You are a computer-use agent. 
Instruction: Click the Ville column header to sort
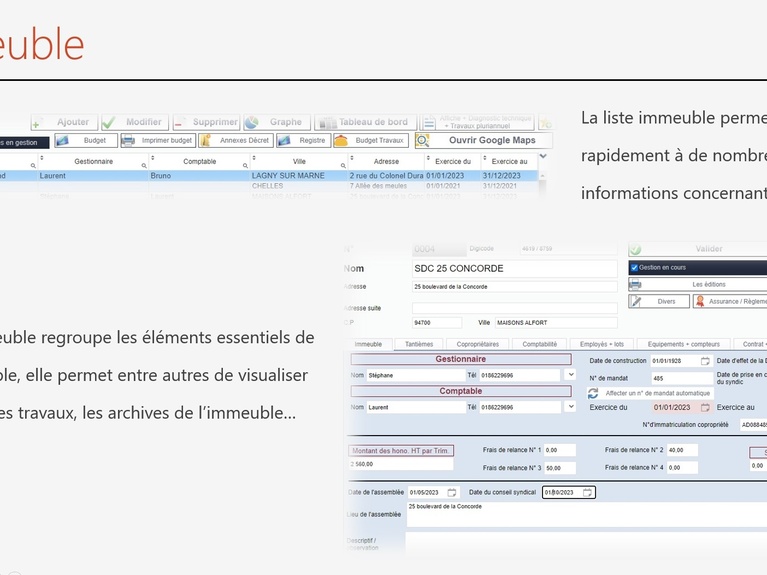coord(299,161)
